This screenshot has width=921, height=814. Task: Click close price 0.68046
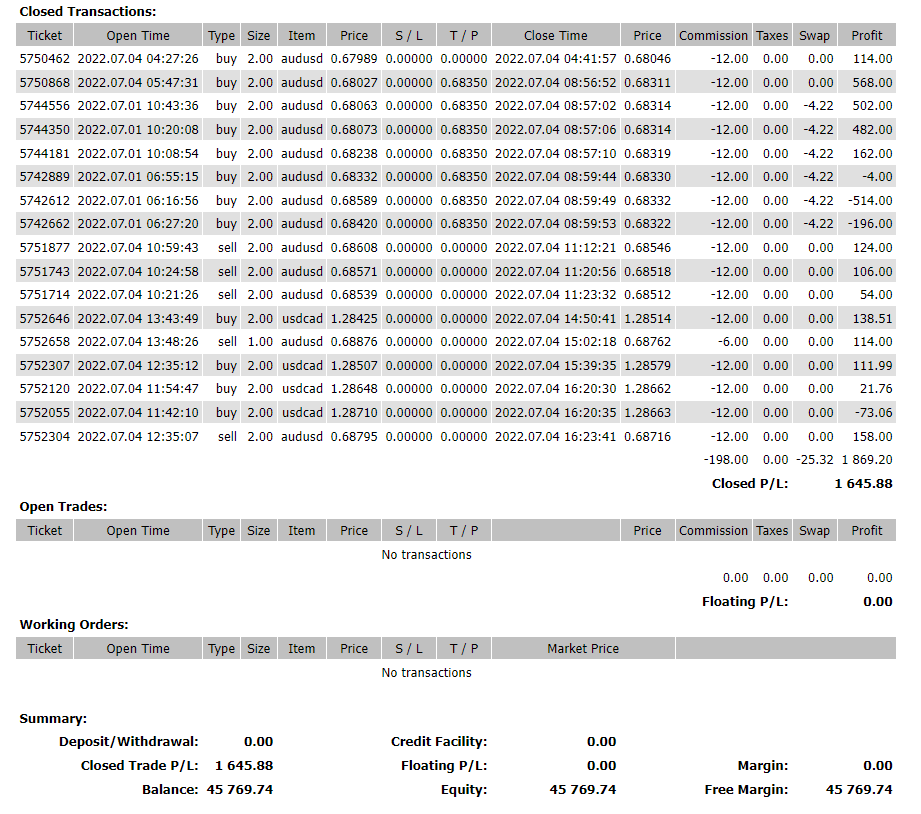647,59
